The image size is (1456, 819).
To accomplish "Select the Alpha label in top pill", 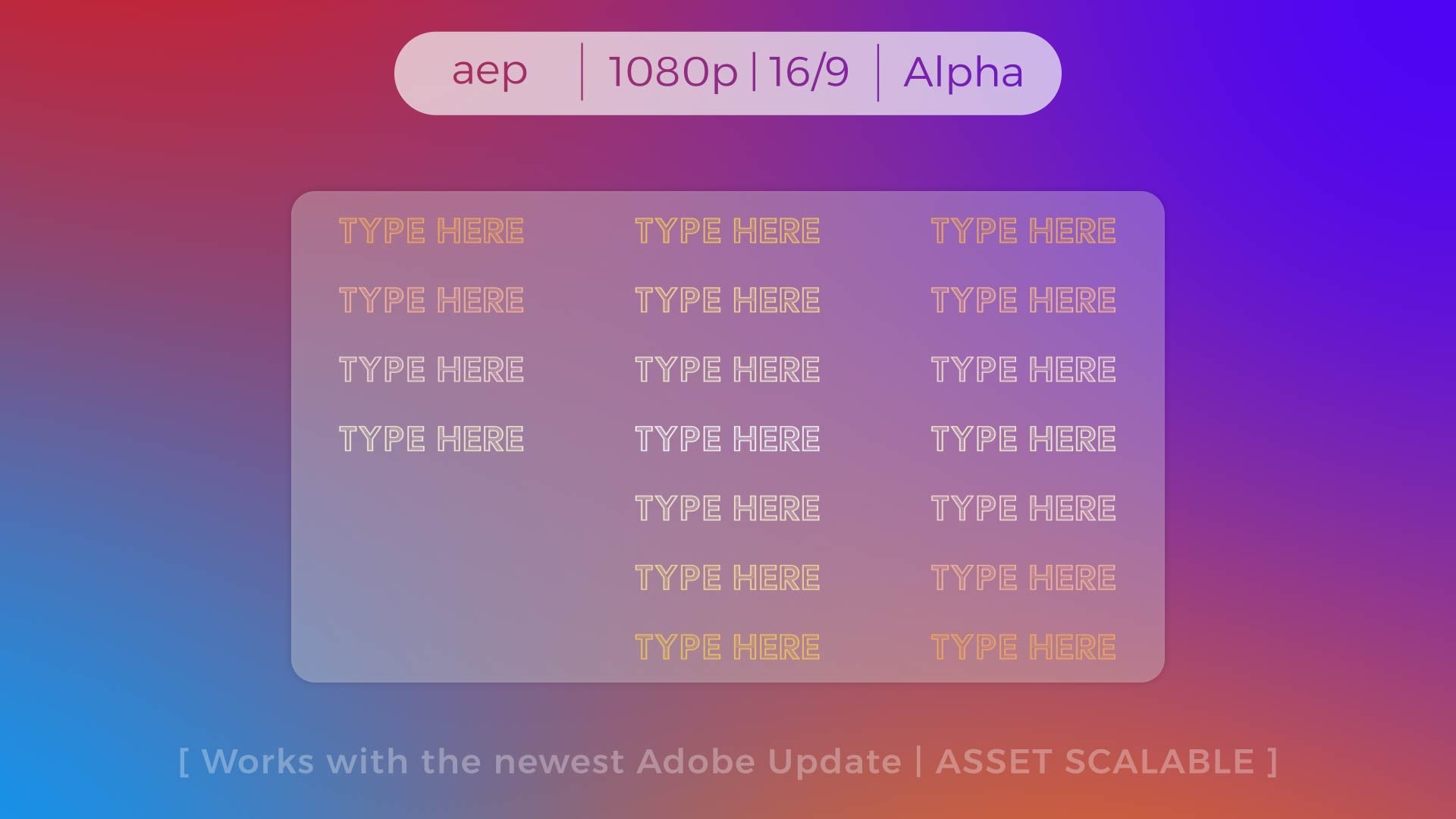I will pos(963,73).
